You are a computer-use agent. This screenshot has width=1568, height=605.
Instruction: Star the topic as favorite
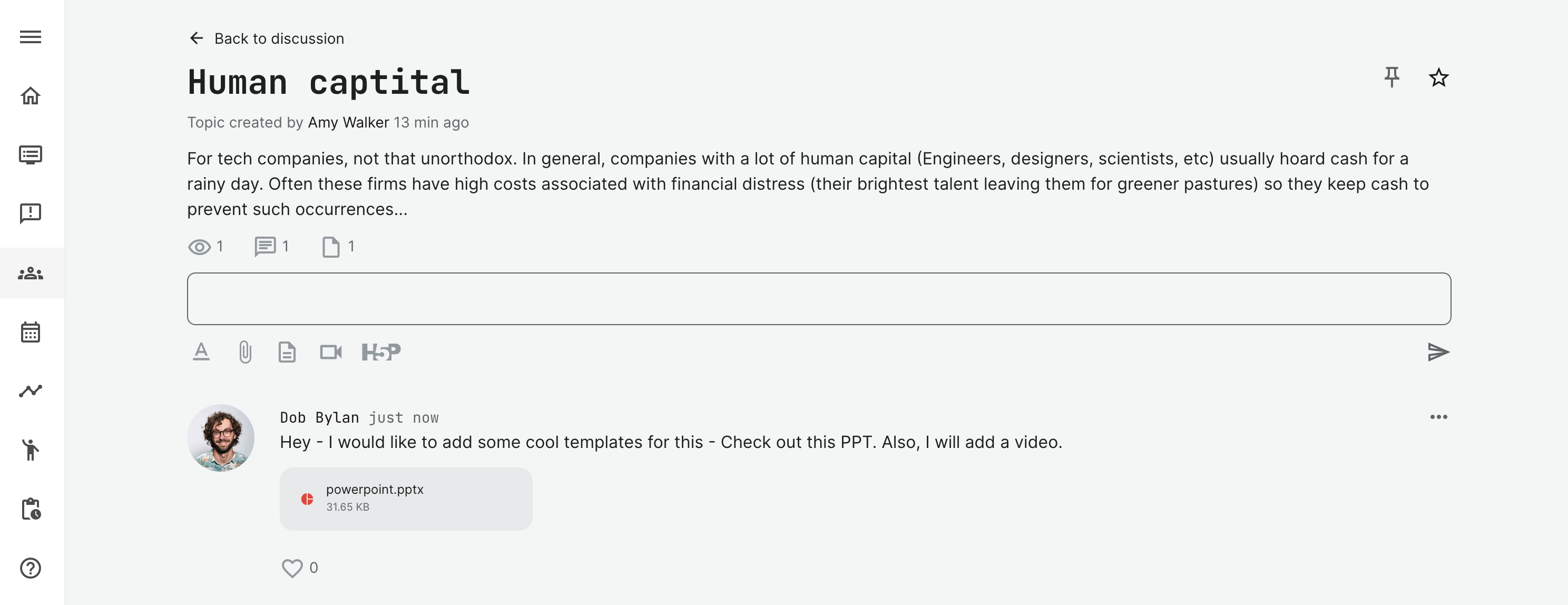[x=1438, y=77]
